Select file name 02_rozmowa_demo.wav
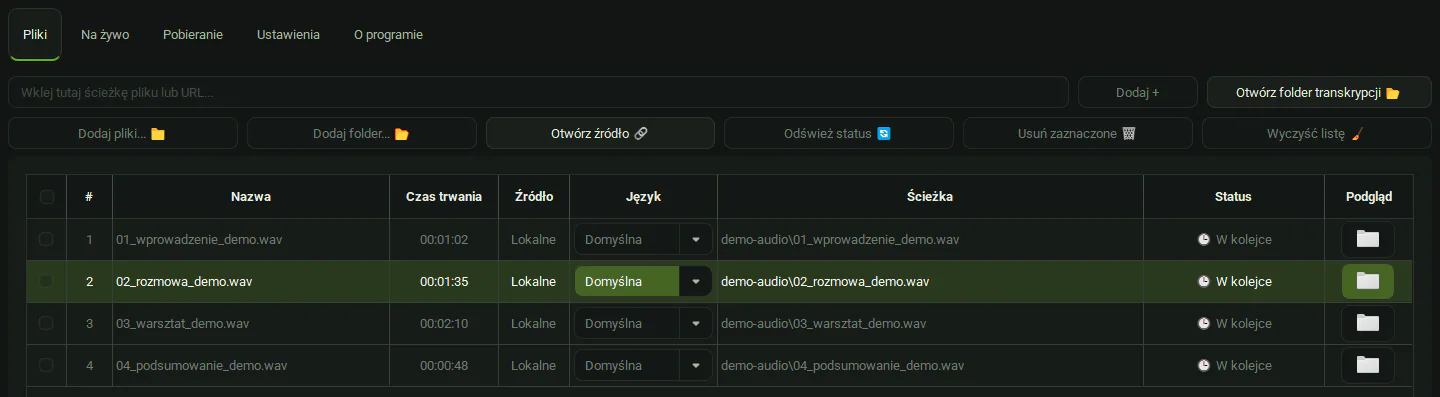Screen dimensions: 1440x397 point(184,282)
